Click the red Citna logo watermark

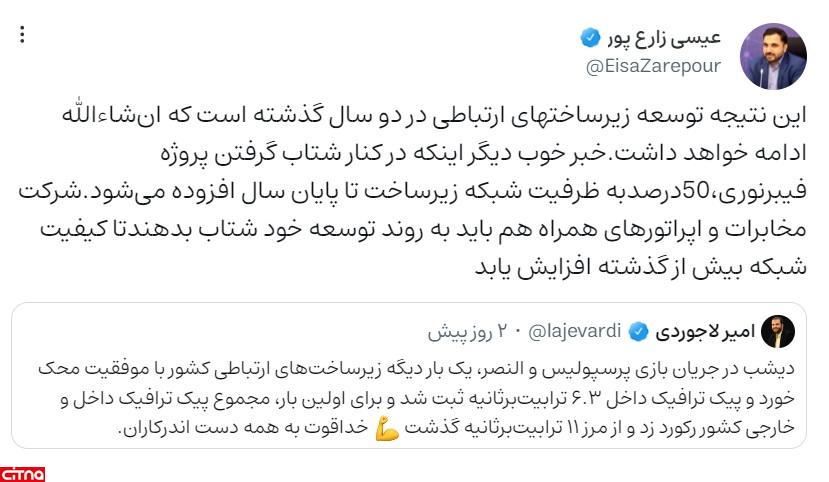pyautogui.click(x=22, y=471)
